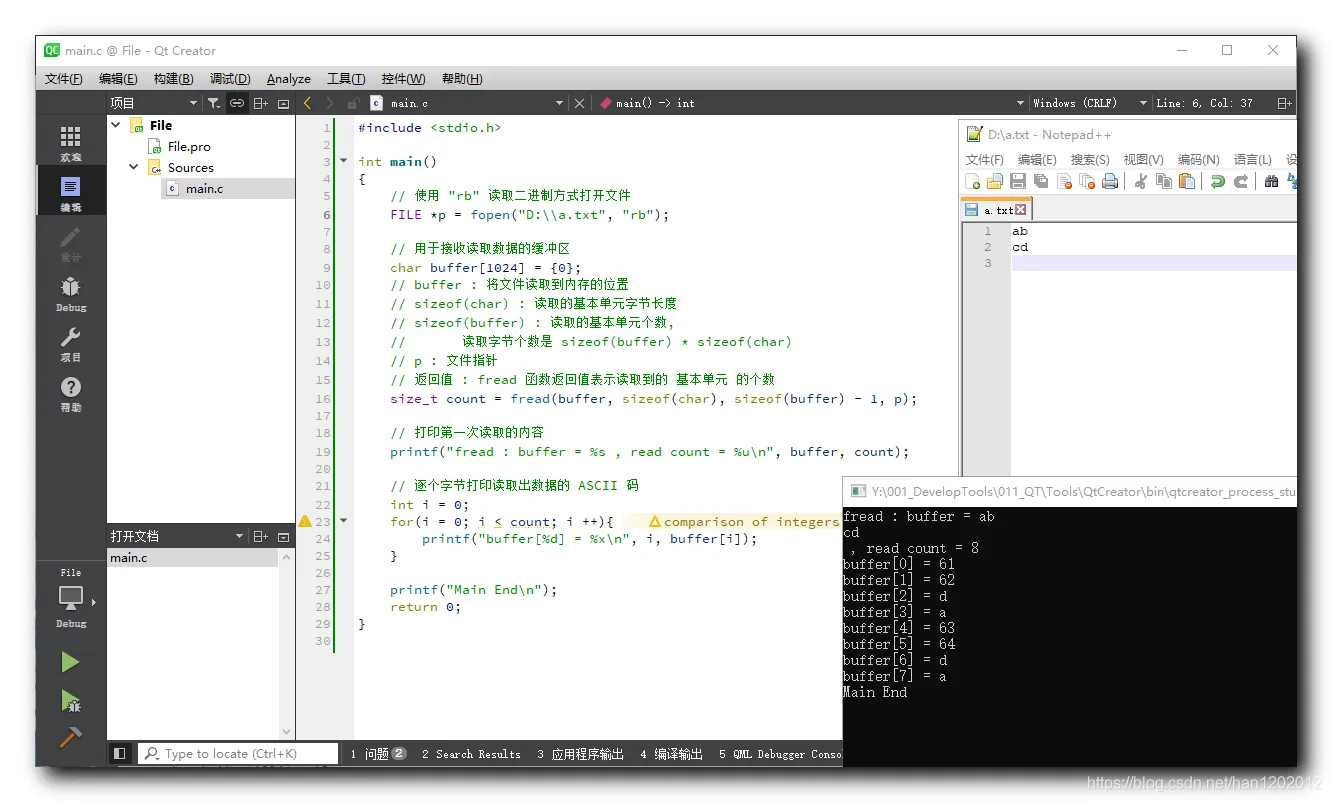
Task: Split the editor with the split icon
Action: click(1284, 103)
